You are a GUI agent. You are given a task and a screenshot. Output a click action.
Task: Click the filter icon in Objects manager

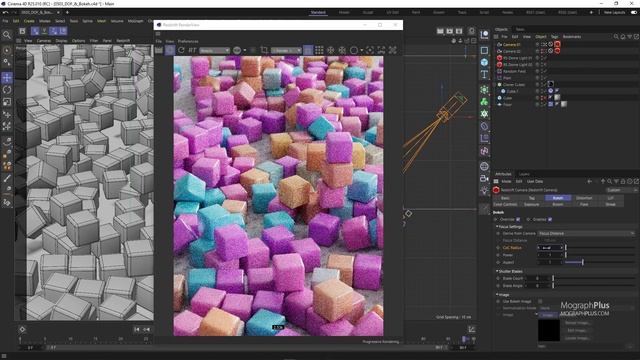tap(630, 37)
